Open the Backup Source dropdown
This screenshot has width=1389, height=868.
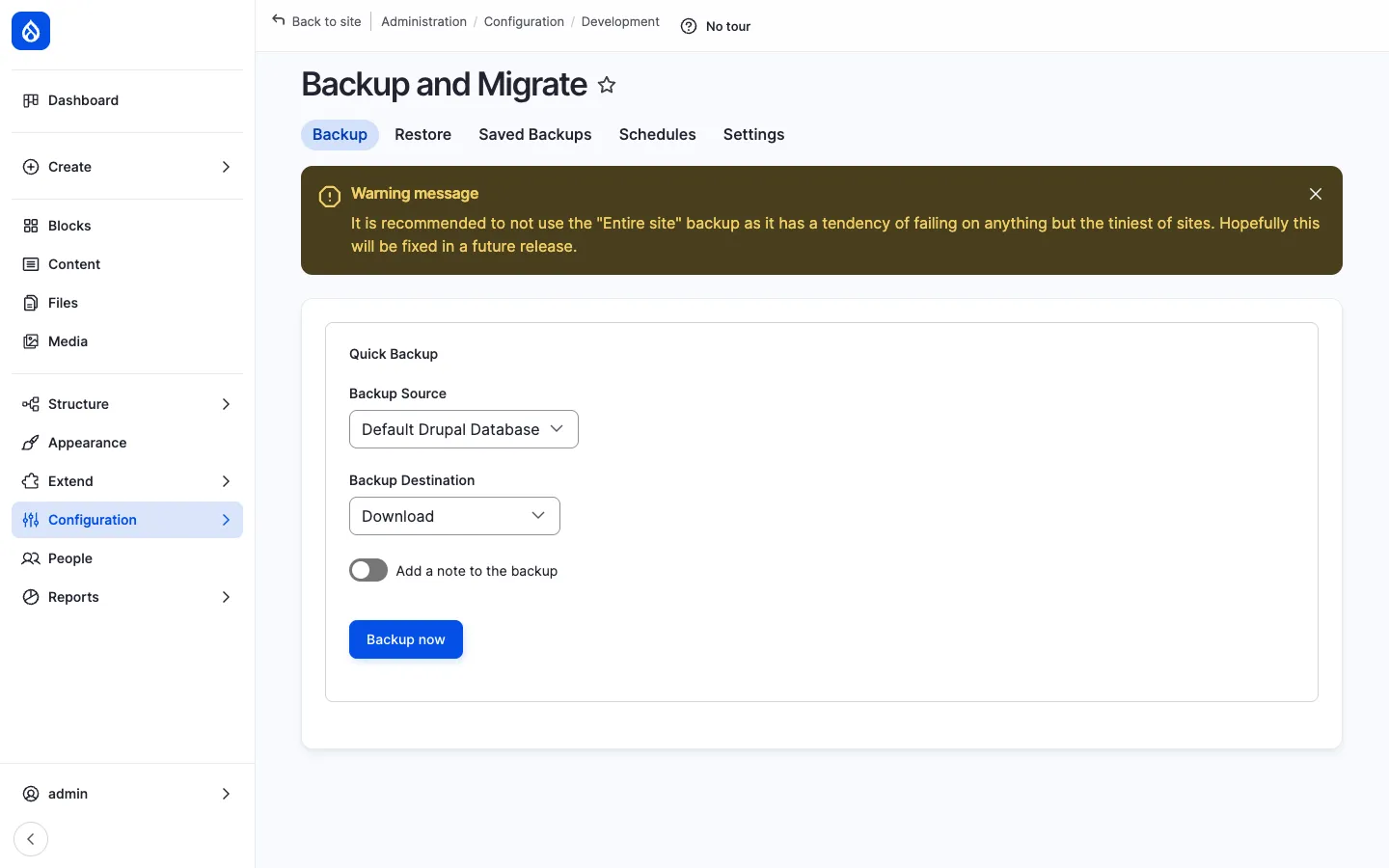tap(464, 429)
